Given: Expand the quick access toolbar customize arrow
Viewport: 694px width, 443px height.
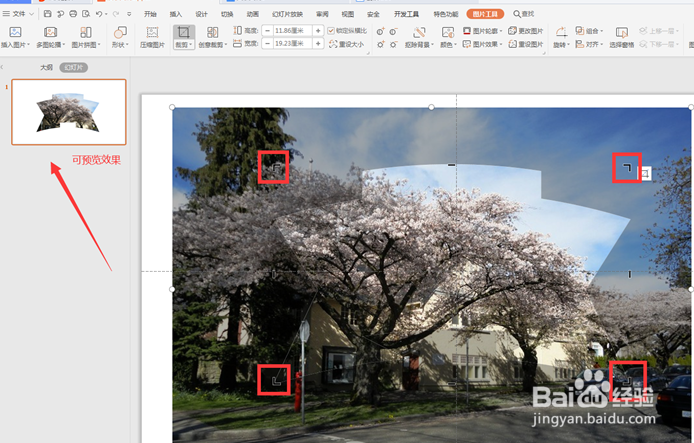Looking at the screenshot, I should click(x=129, y=14).
